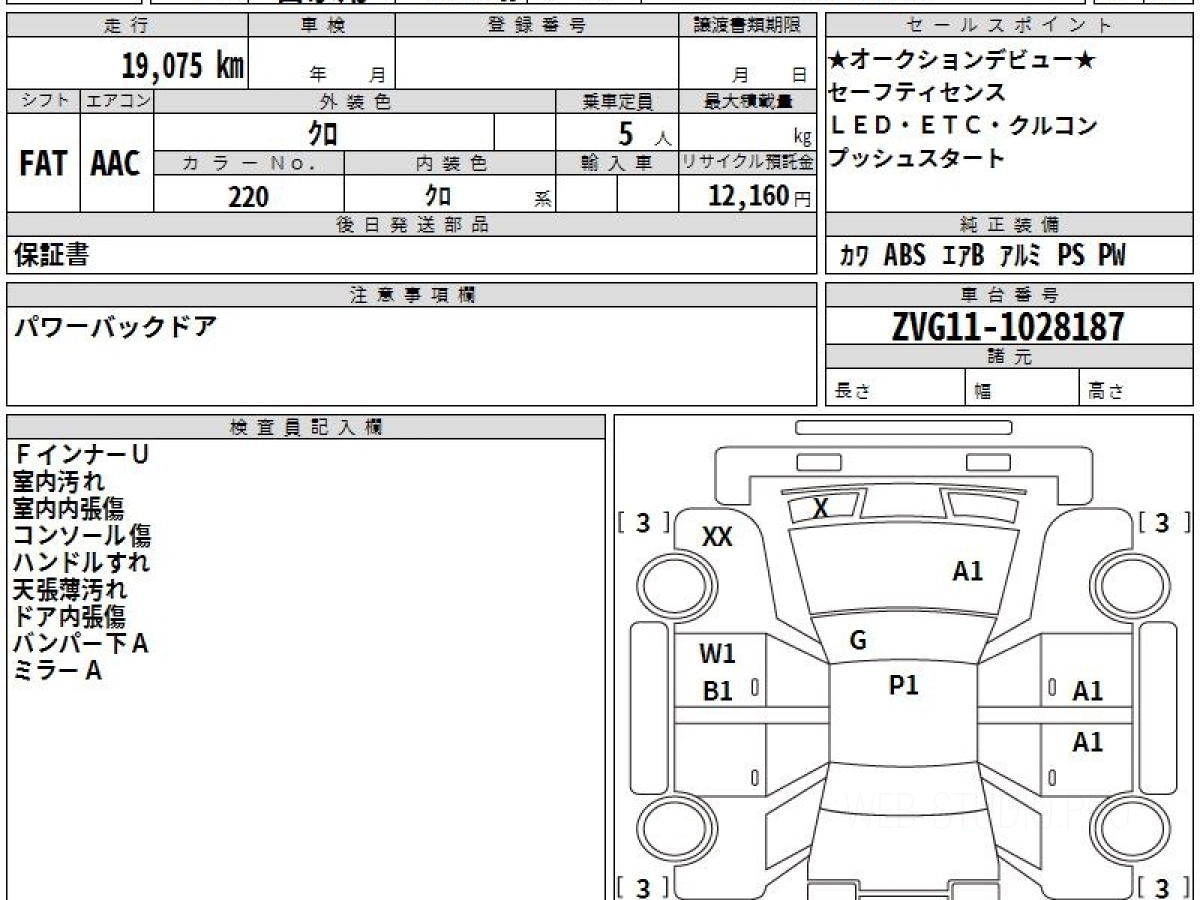Click the 諸元 heading

coord(1009,357)
